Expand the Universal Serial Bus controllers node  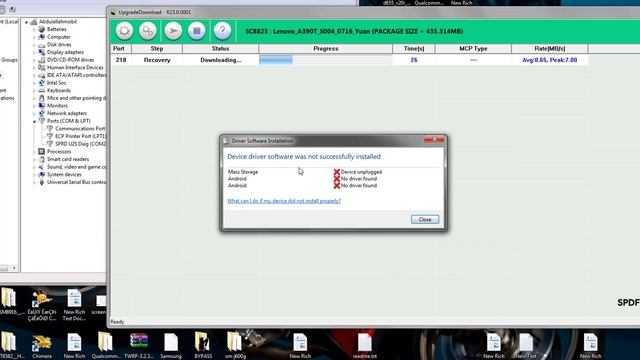coord(35,182)
